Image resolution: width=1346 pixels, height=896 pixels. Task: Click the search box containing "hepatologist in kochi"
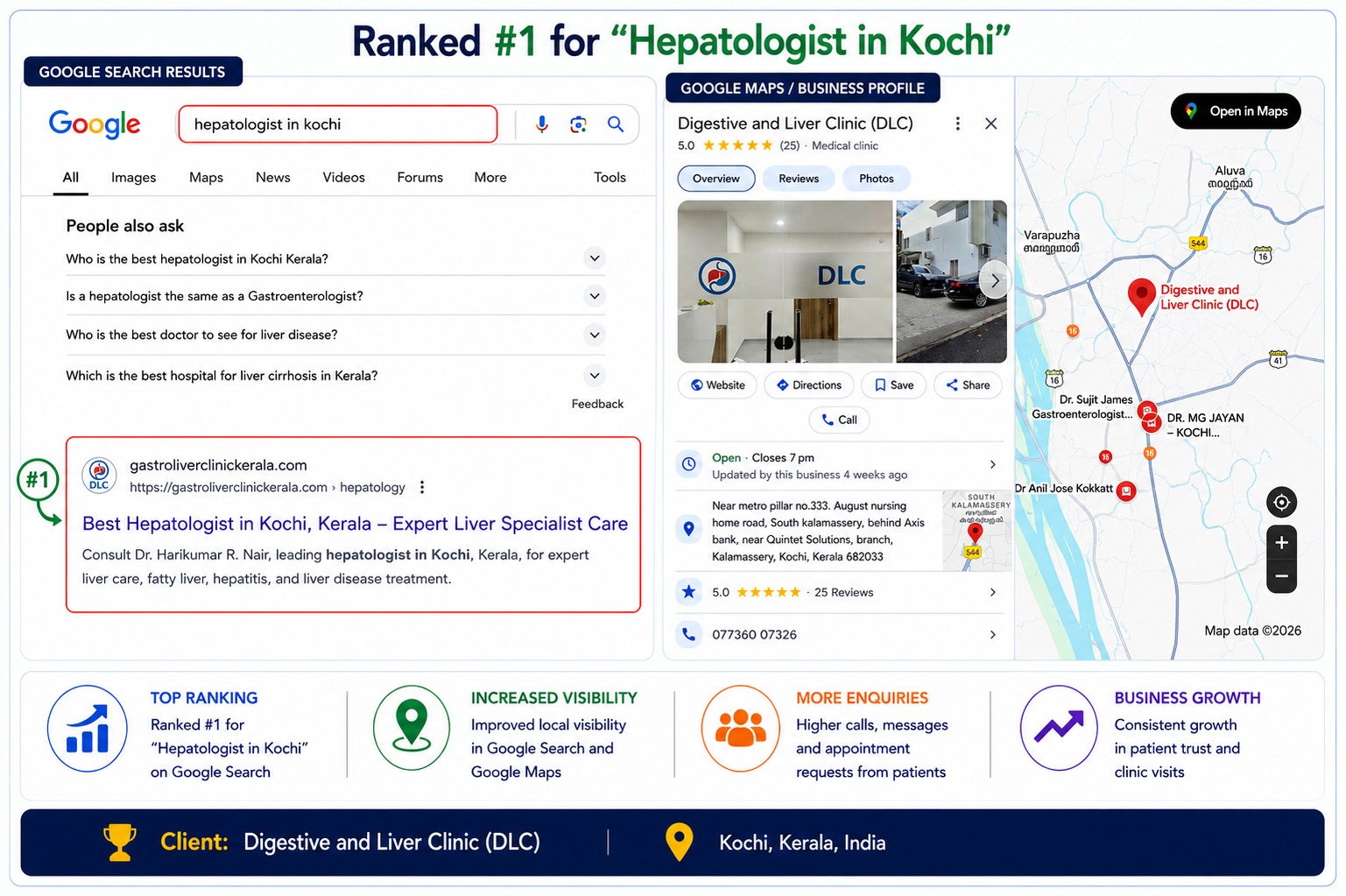pos(338,124)
